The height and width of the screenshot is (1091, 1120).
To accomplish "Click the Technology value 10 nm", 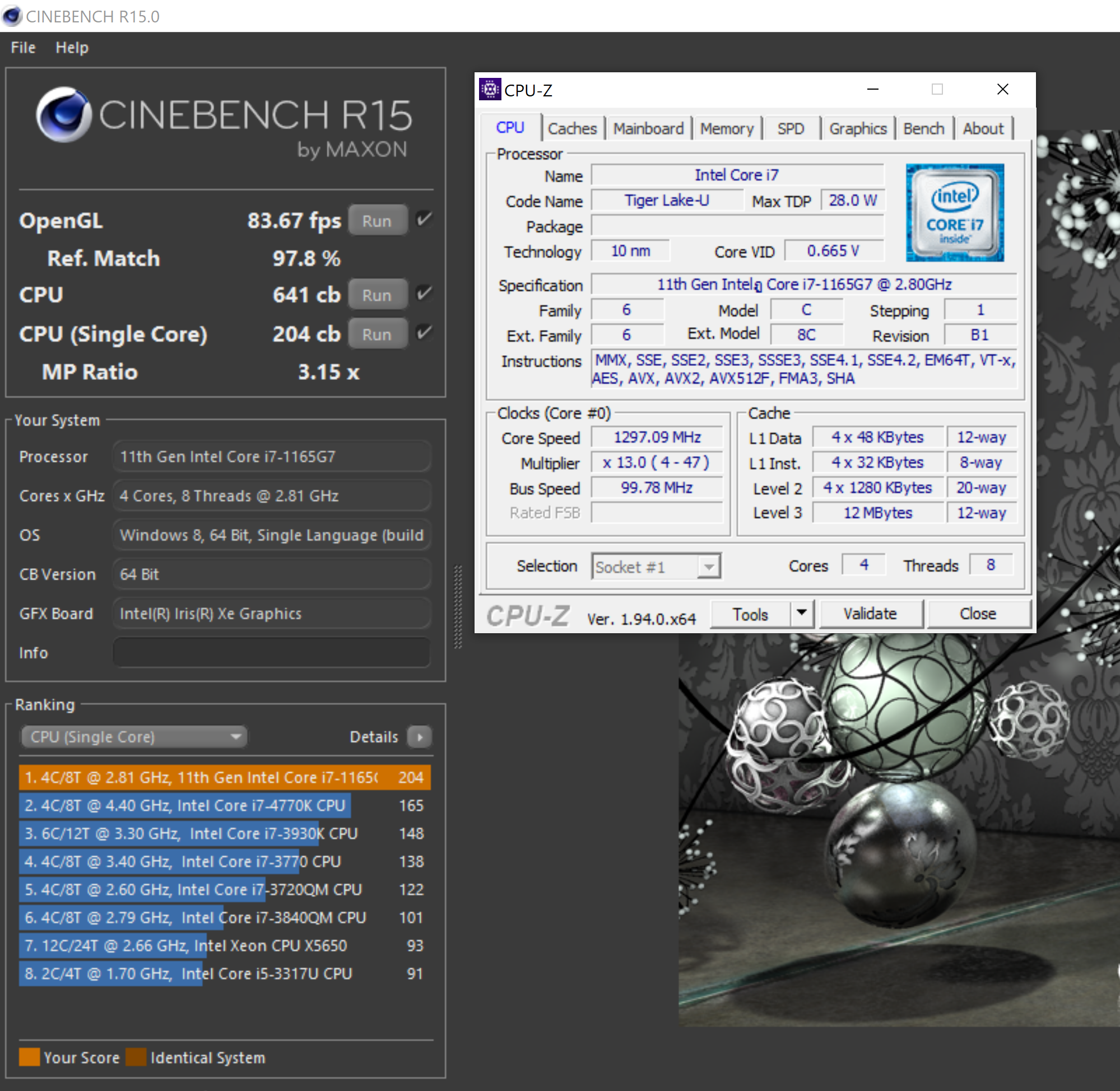I will pyautogui.click(x=630, y=251).
